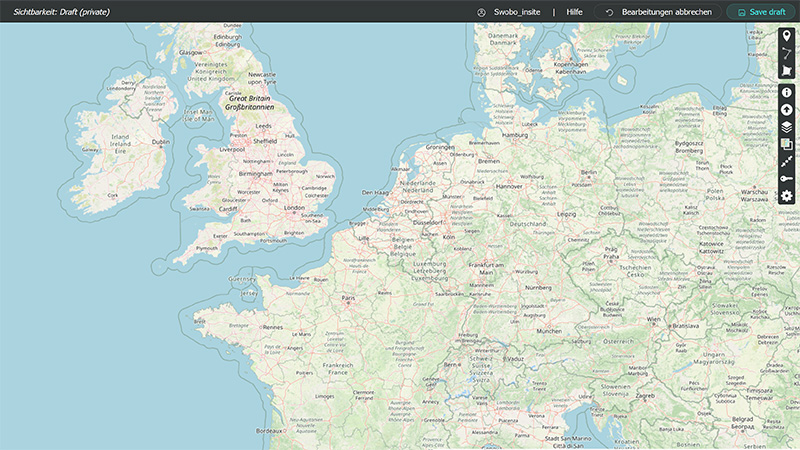Image resolution: width=800 pixels, height=450 pixels.
Task: Click the München label on the map
Action: [x=549, y=331]
